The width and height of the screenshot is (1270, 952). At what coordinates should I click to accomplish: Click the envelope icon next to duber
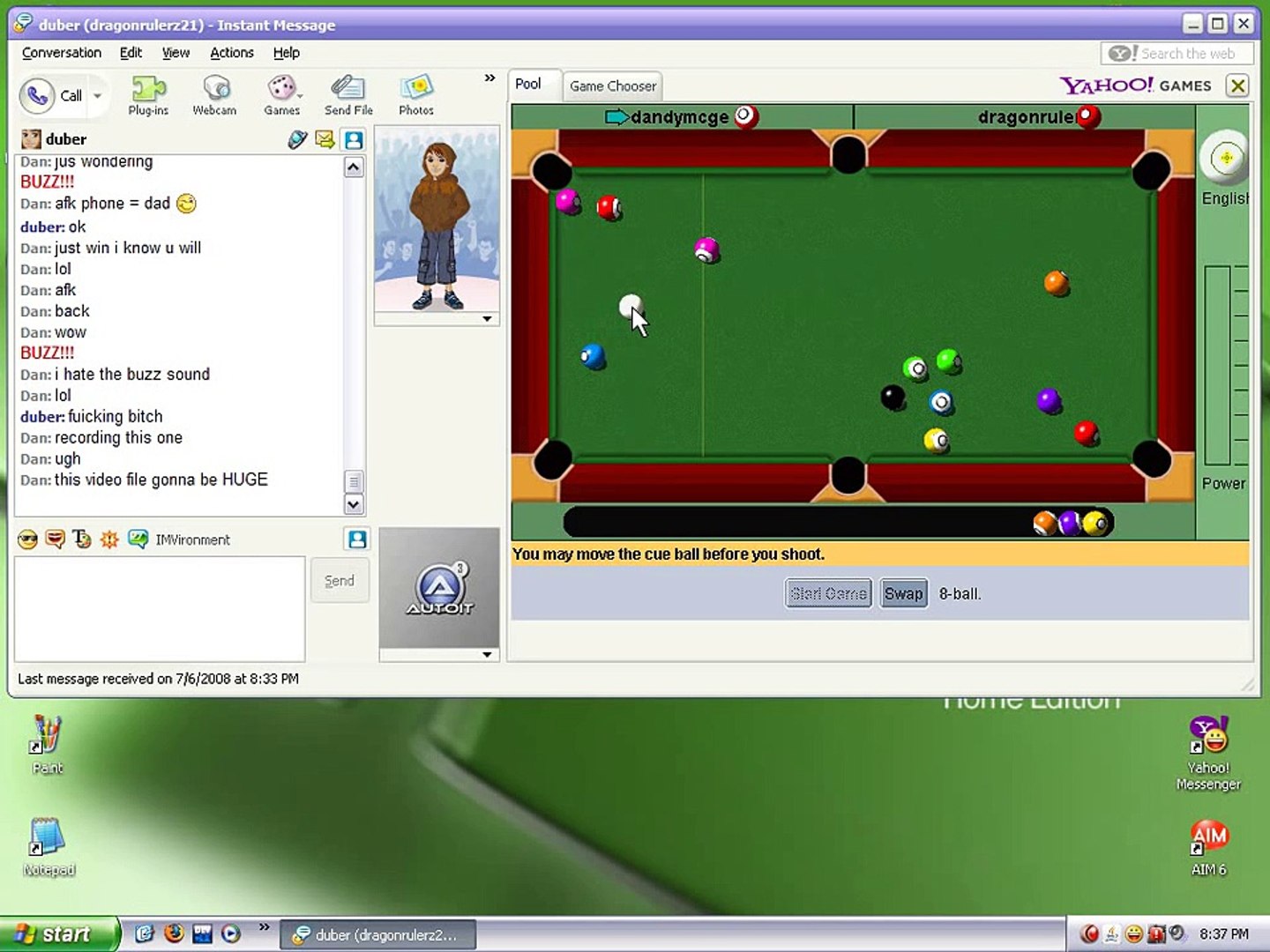click(x=325, y=139)
